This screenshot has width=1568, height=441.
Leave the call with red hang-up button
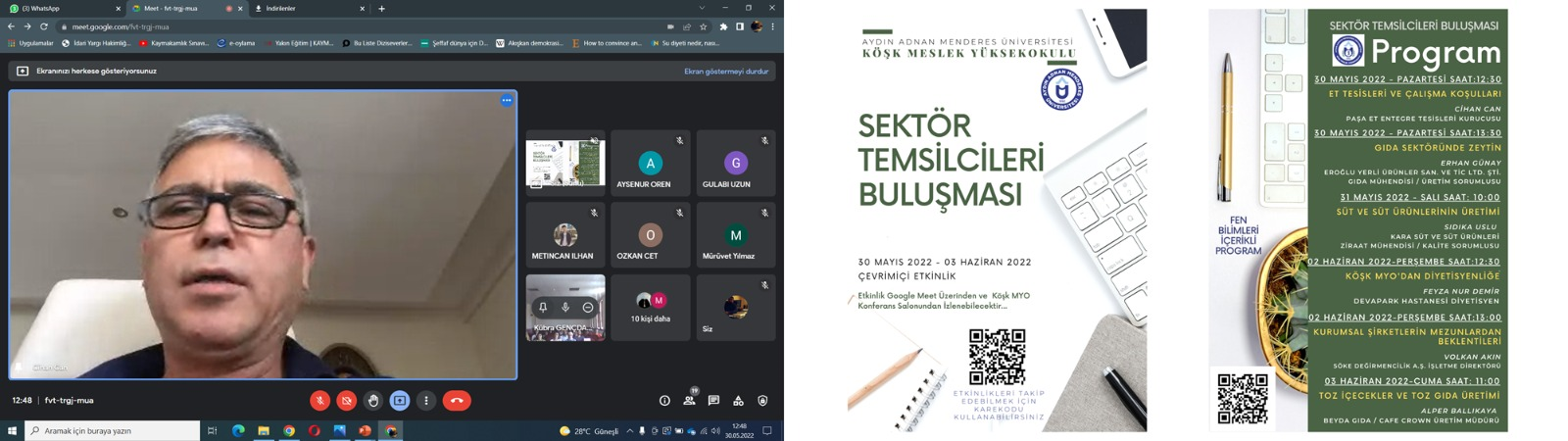tap(457, 401)
